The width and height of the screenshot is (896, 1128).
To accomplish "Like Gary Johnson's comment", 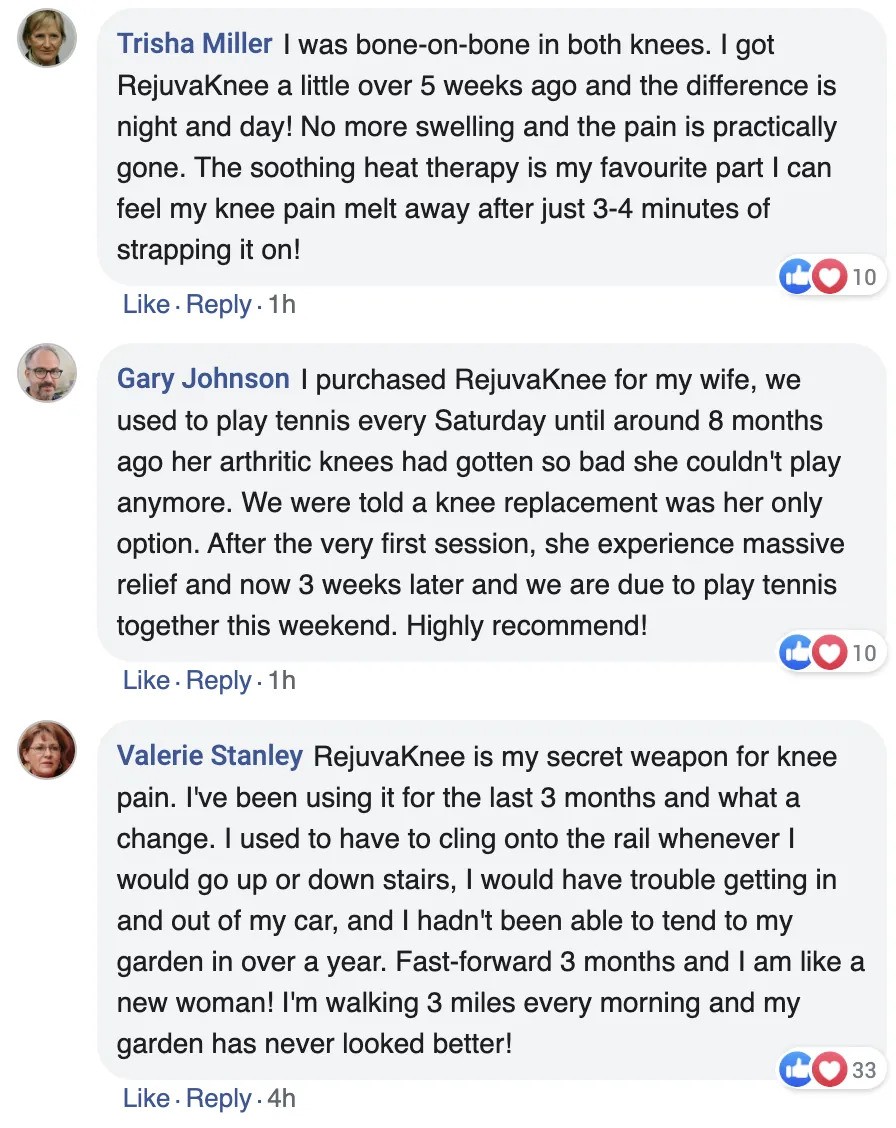I will 146,680.
